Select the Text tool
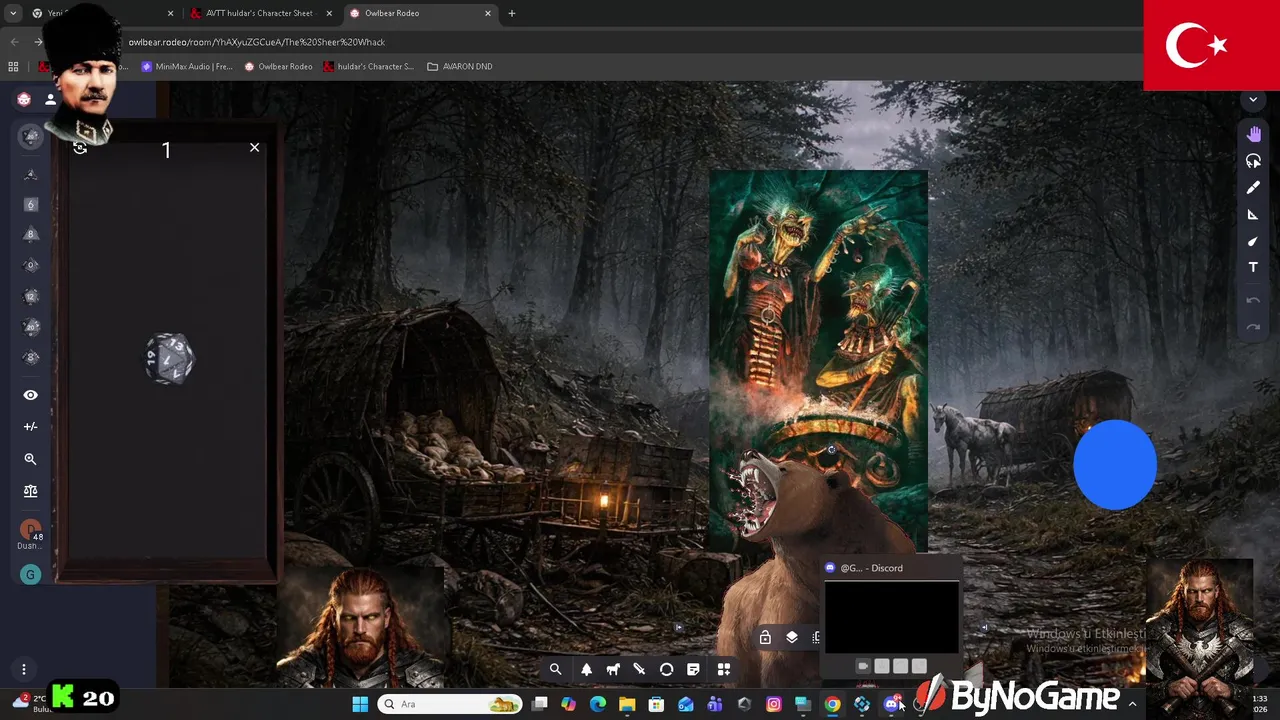Image resolution: width=1280 pixels, height=720 pixels. (x=1253, y=267)
